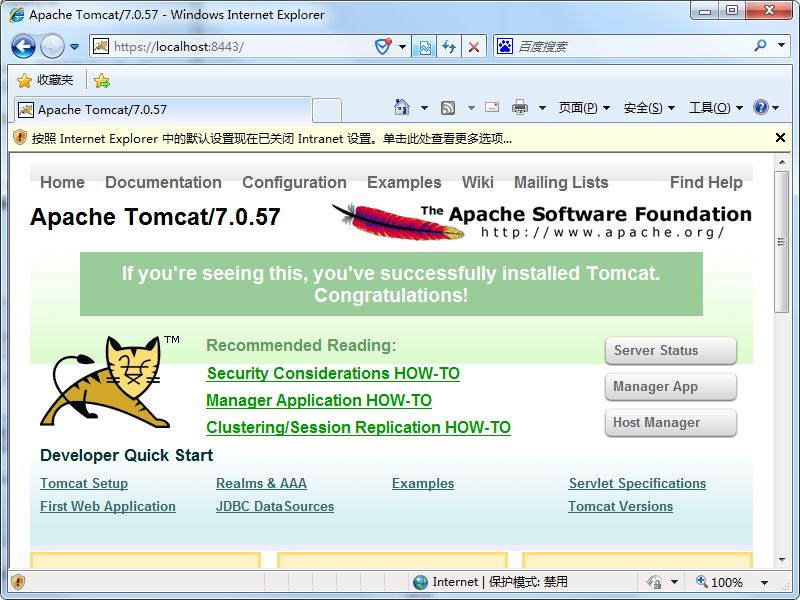Toggle the compatibility view icon
The width and height of the screenshot is (800, 600).
(424, 47)
